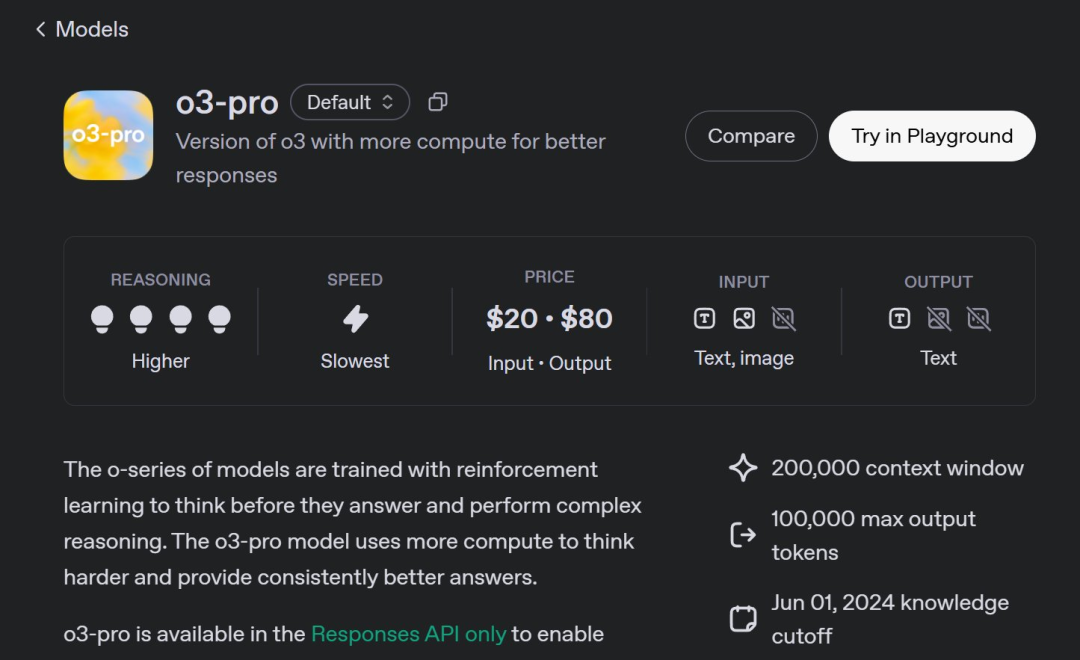Screen dimensions: 1080x660
Task: Click the context window sparkle icon
Action: click(743, 468)
